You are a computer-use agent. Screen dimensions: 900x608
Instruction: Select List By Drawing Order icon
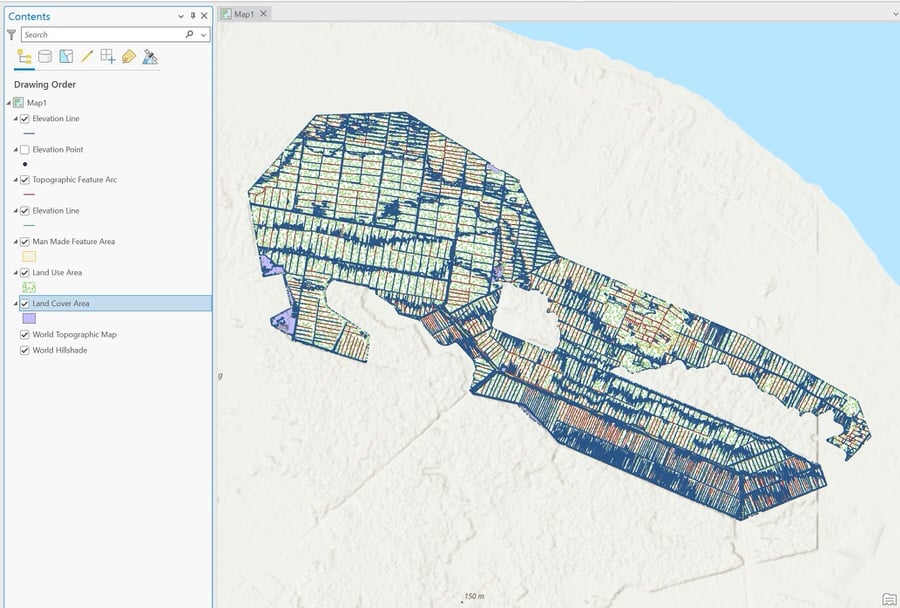[24, 57]
